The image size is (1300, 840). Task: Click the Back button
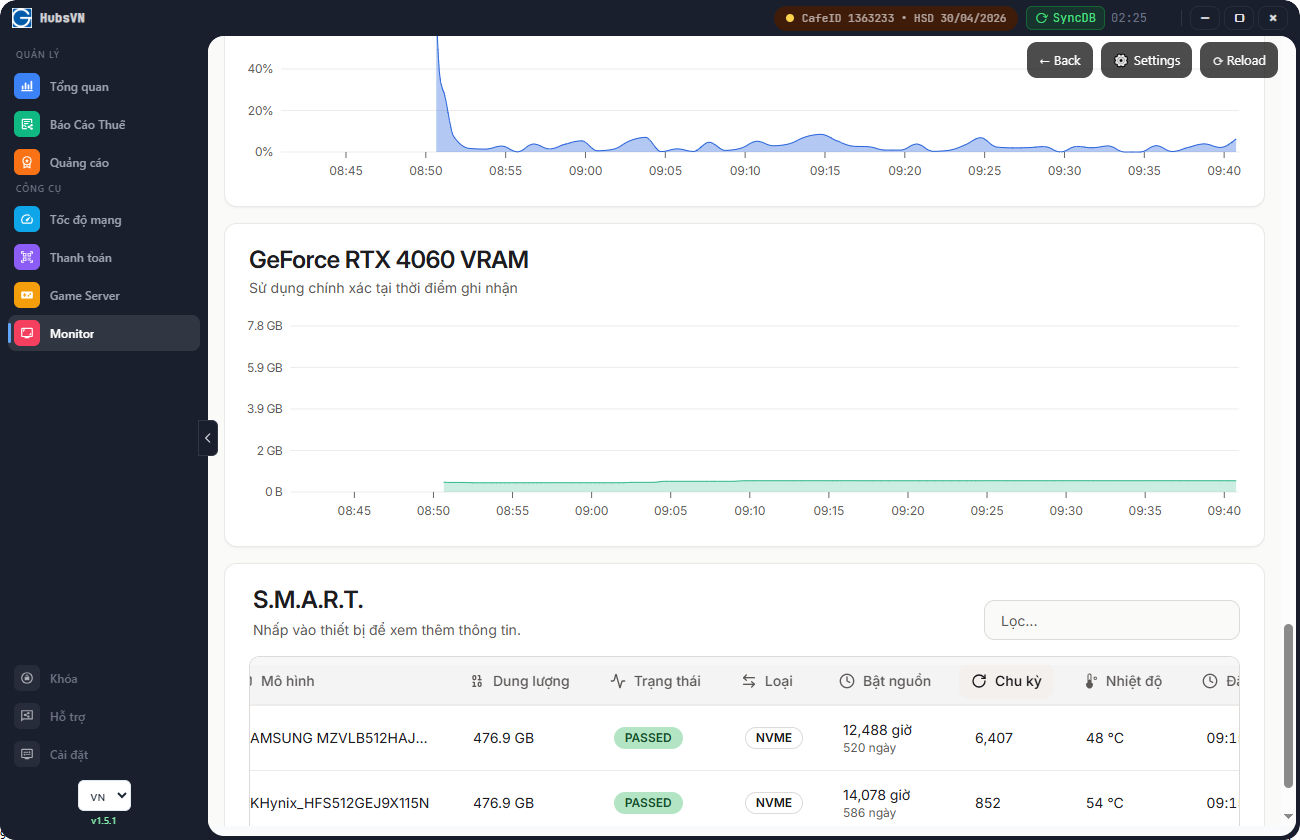coord(1059,61)
